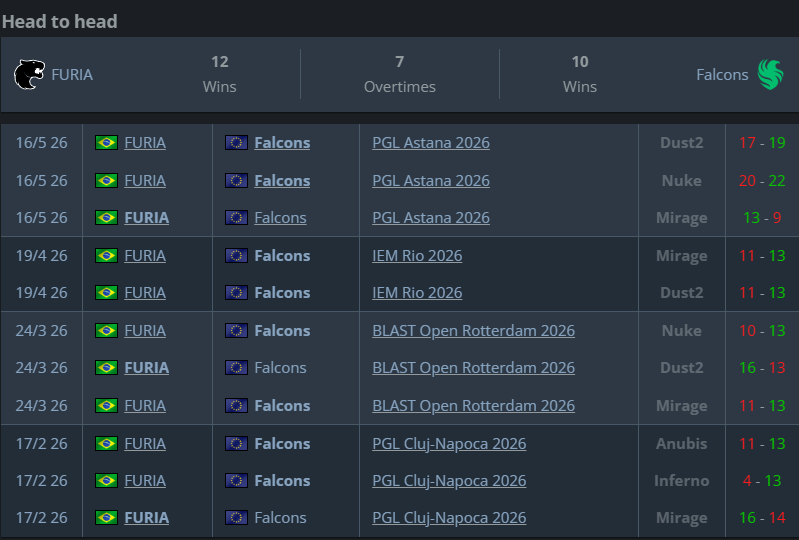Open PGL Astana 2026 link in Dust2 row
This screenshot has height=540, width=799.
point(431,143)
